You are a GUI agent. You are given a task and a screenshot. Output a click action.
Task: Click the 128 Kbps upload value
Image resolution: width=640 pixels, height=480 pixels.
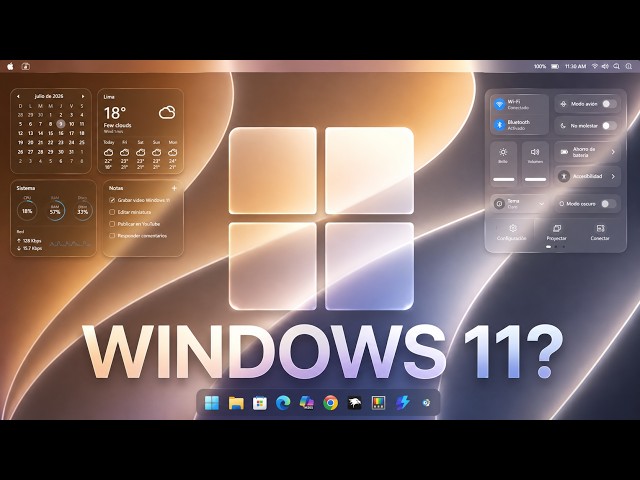click(33, 241)
